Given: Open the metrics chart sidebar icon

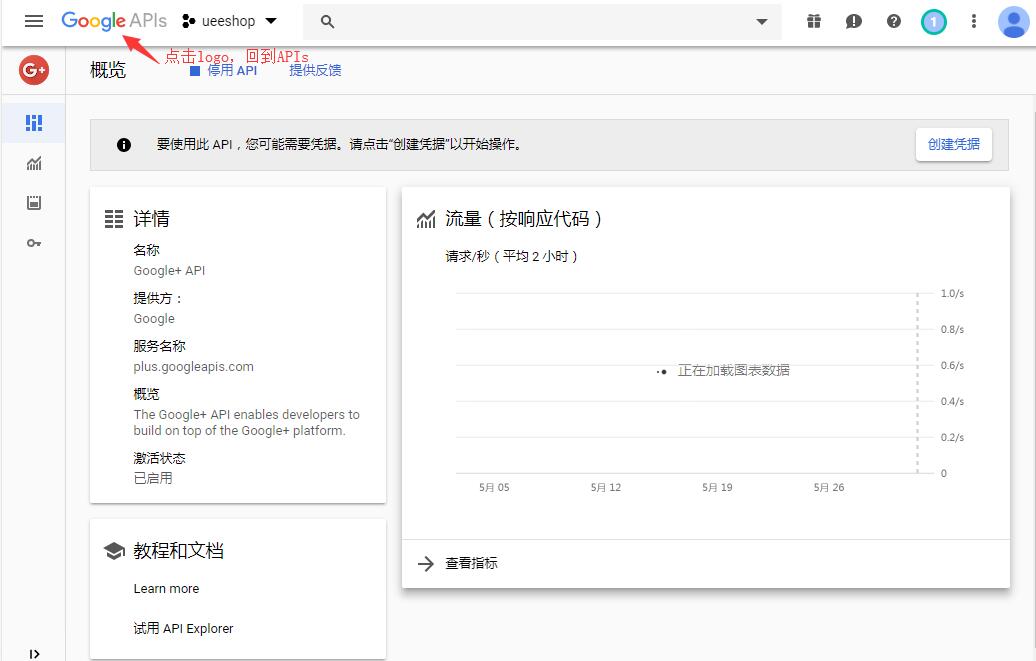Looking at the screenshot, I should point(34,163).
